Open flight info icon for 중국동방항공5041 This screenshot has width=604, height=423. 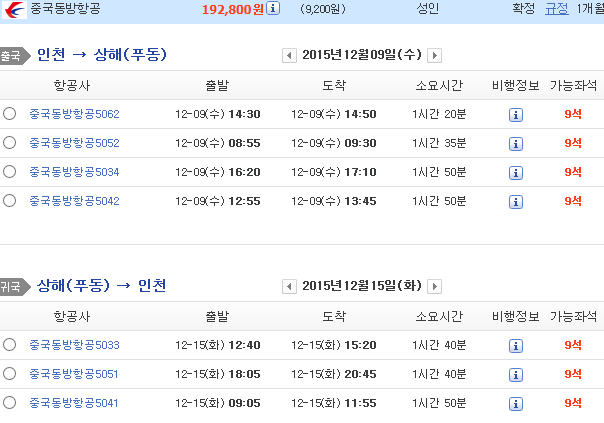coord(516,403)
